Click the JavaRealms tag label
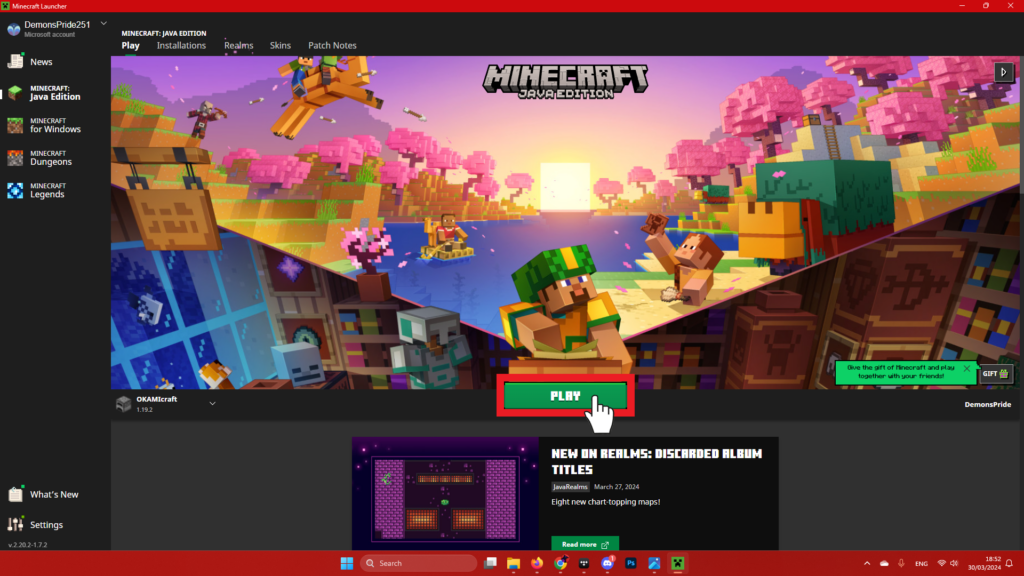 pyautogui.click(x=570, y=487)
